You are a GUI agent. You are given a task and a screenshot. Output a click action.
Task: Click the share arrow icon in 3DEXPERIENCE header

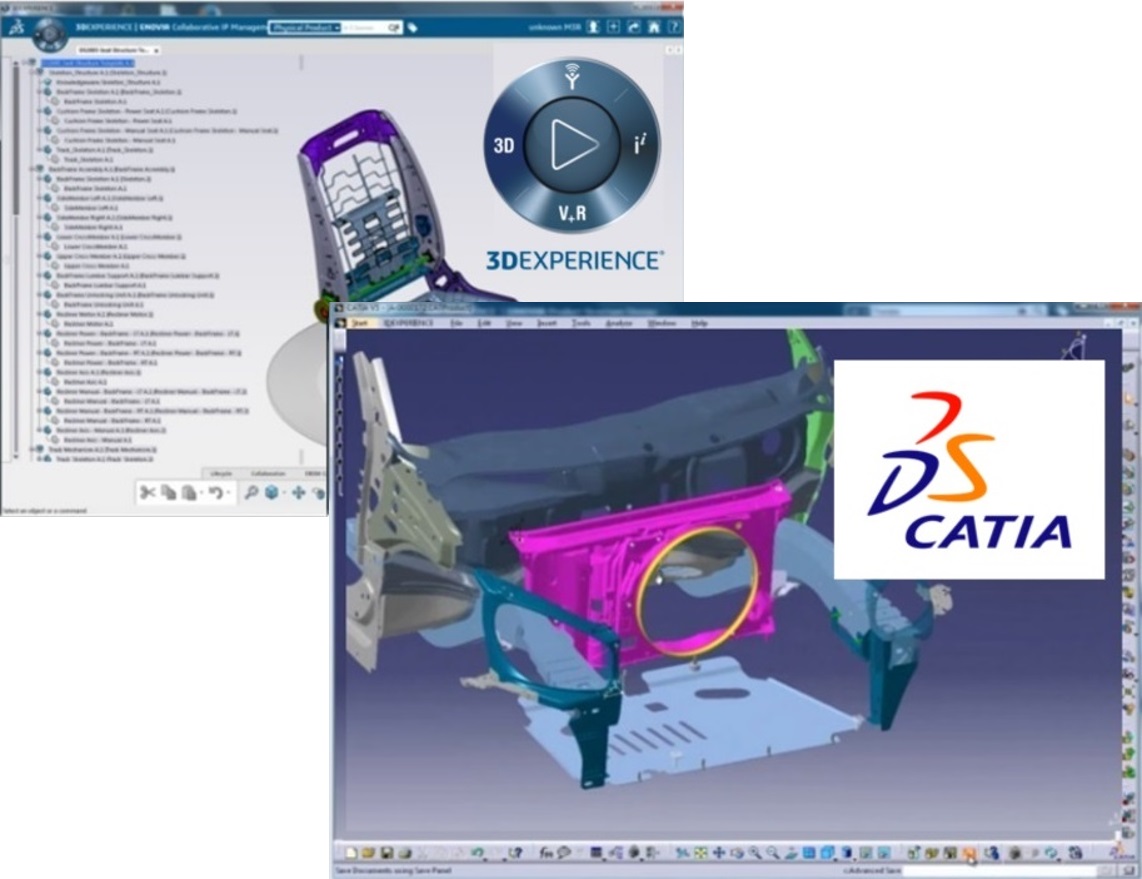click(634, 27)
